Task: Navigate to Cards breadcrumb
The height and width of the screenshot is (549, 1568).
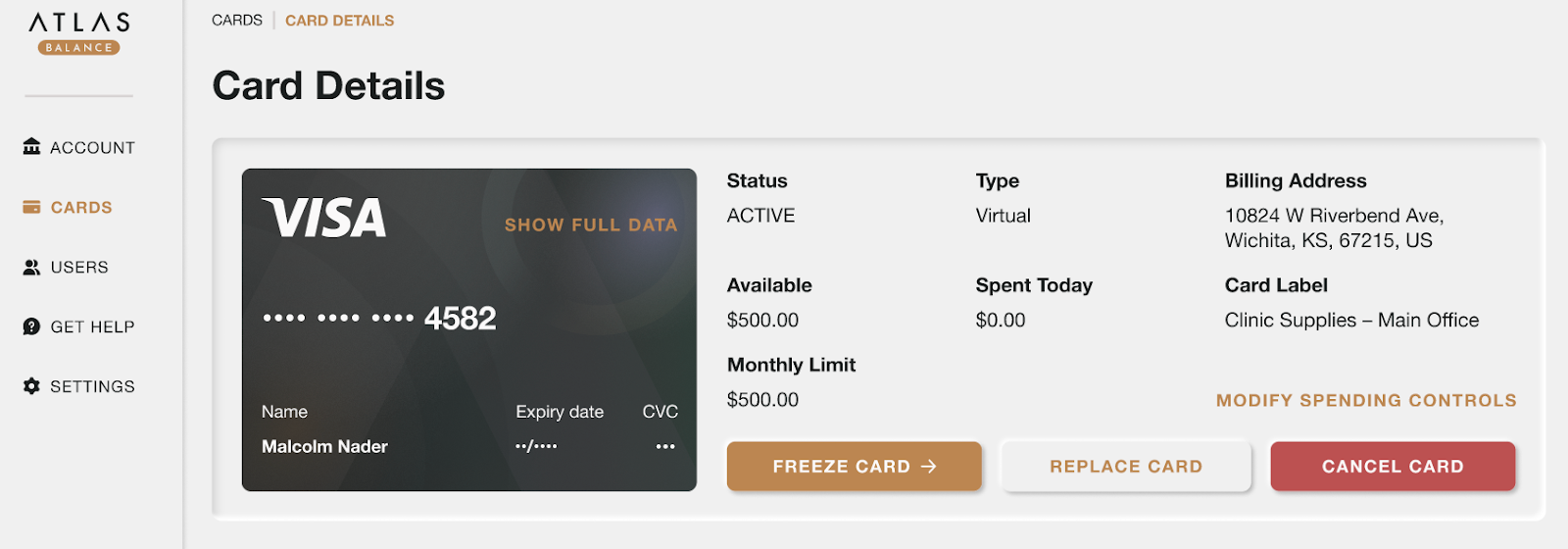Action: click(x=237, y=21)
